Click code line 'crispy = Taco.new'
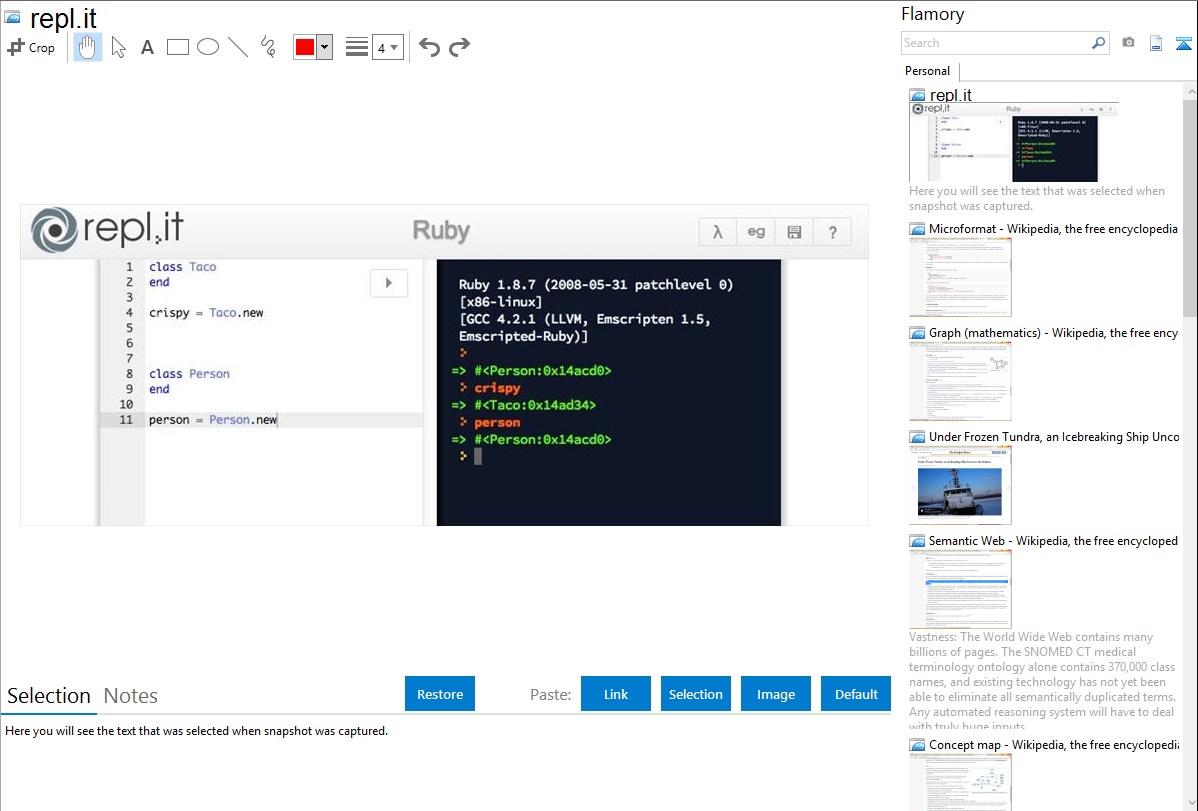The image size is (1198, 811). (x=206, y=313)
